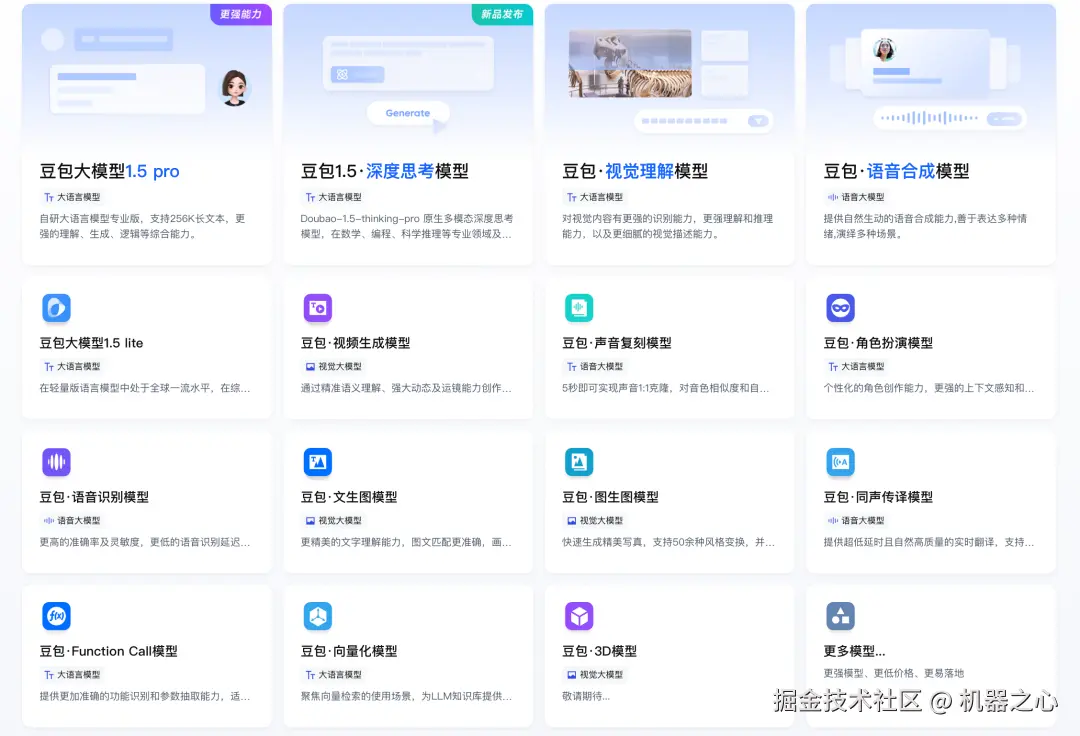Image resolution: width=1080 pixels, height=736 pixels.
Task: Click the 豆包·向量化模型 icon
Action: click(318, 616)
